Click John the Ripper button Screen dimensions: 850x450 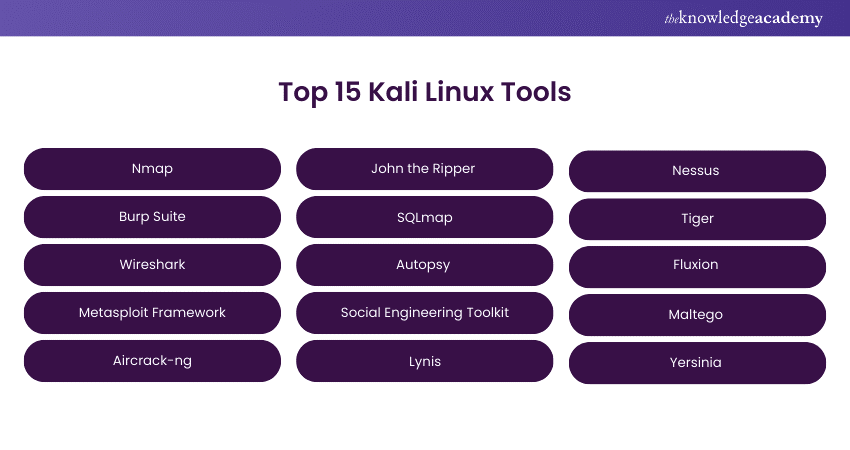tap(424, 169)
